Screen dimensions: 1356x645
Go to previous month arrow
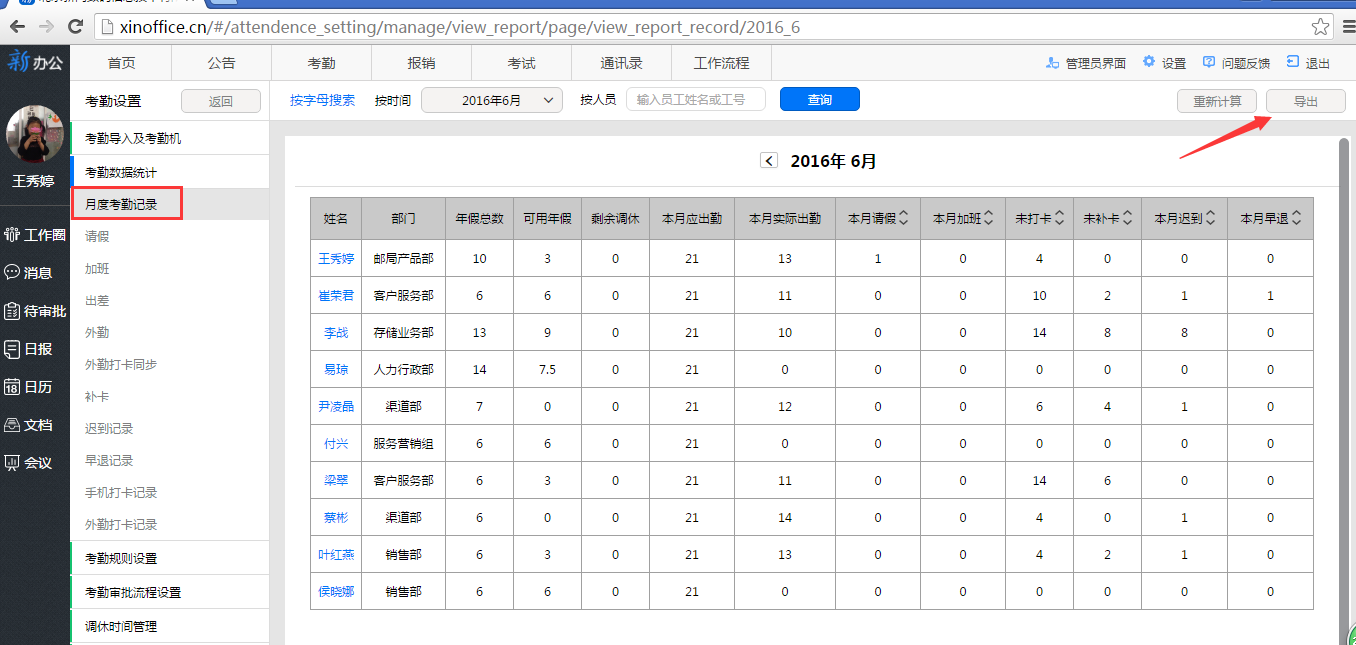[x=769, y=161]
